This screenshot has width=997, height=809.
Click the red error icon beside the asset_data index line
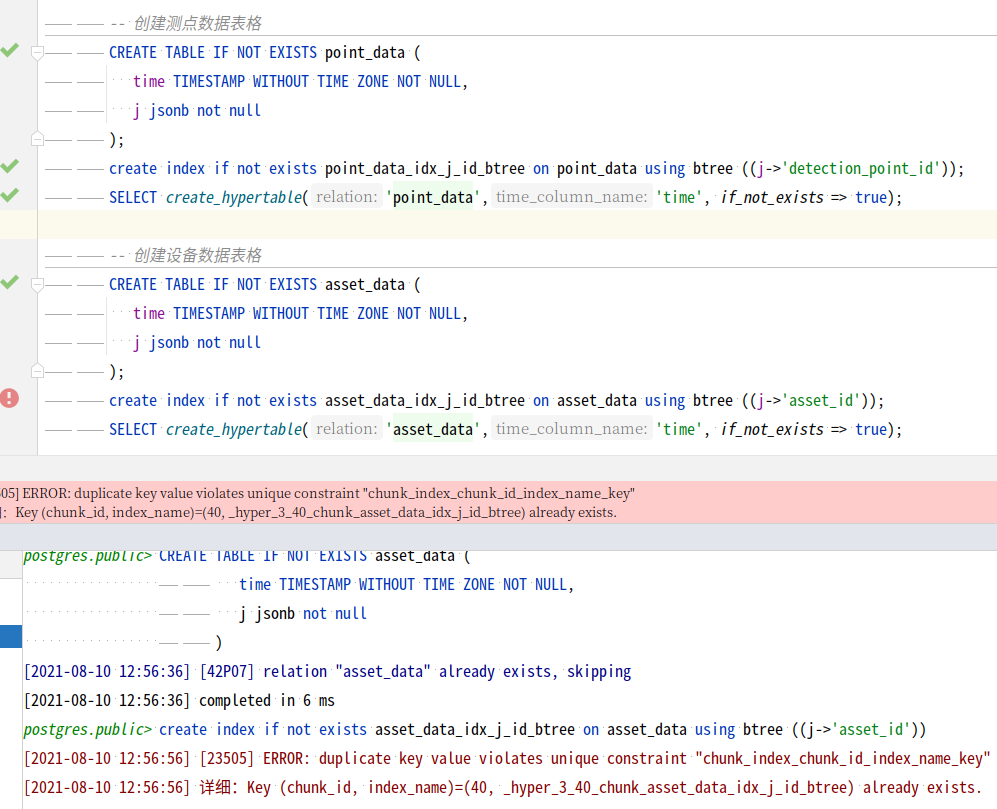(9, 397)
